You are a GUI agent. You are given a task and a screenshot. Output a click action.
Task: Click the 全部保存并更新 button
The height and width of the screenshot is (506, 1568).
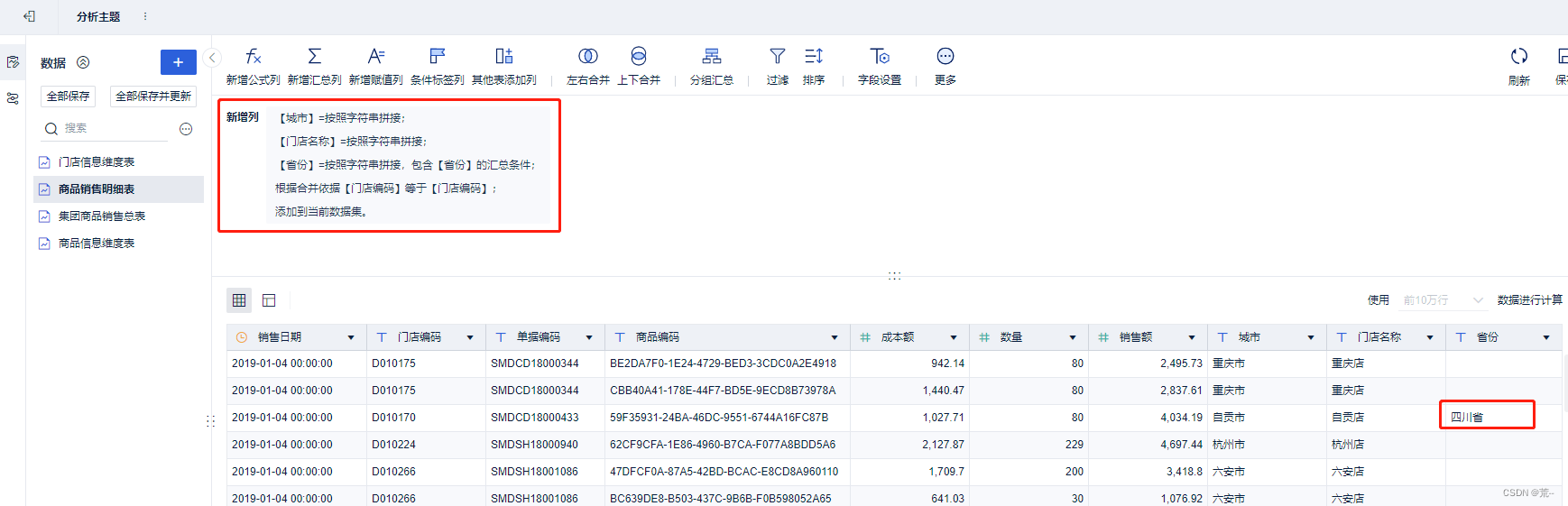153,97
